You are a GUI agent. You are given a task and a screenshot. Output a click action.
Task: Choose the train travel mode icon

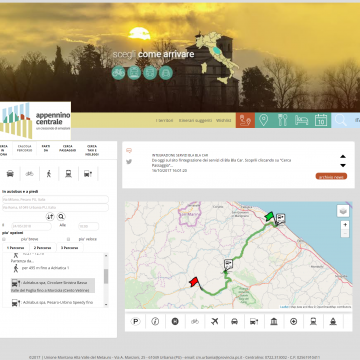tap(68, 173)
